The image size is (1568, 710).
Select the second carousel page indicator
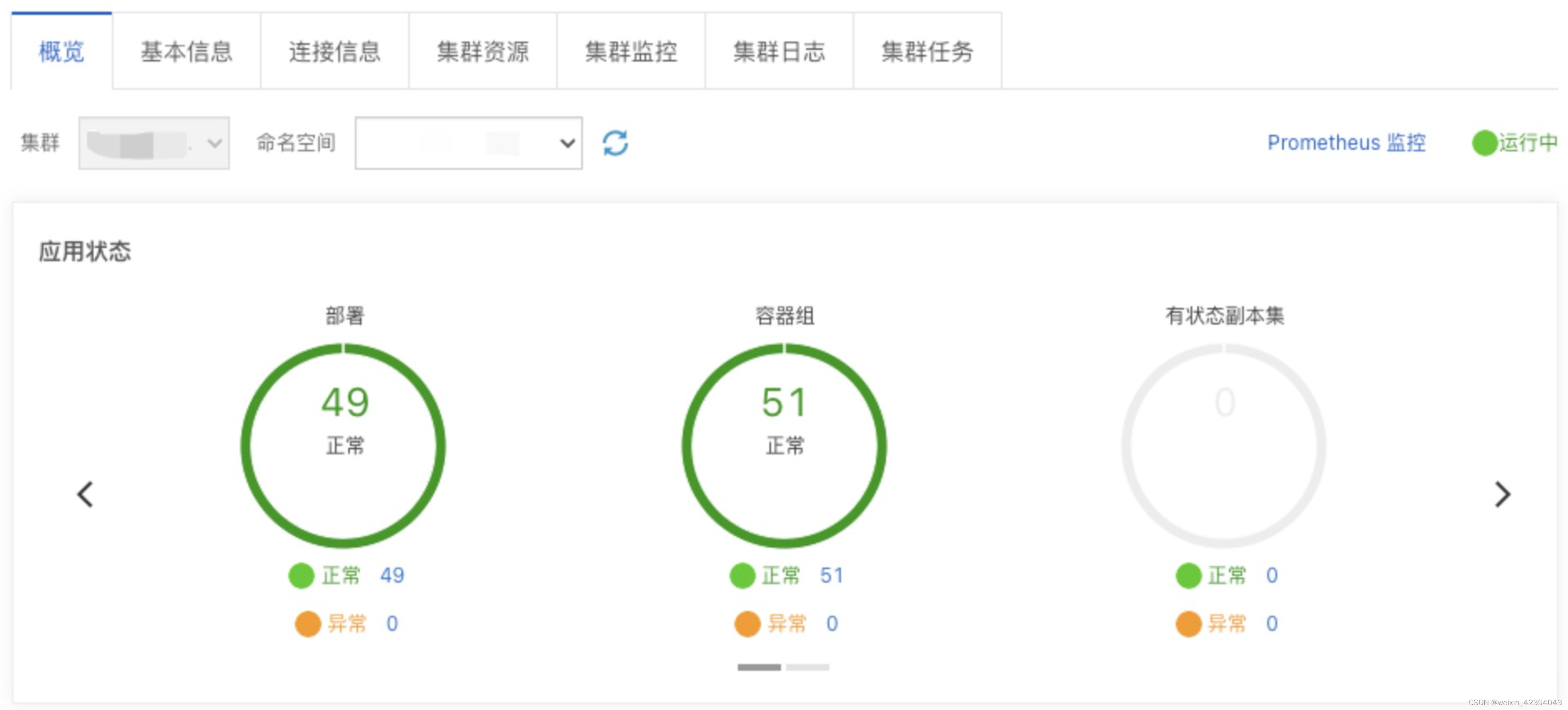point(807,667)
